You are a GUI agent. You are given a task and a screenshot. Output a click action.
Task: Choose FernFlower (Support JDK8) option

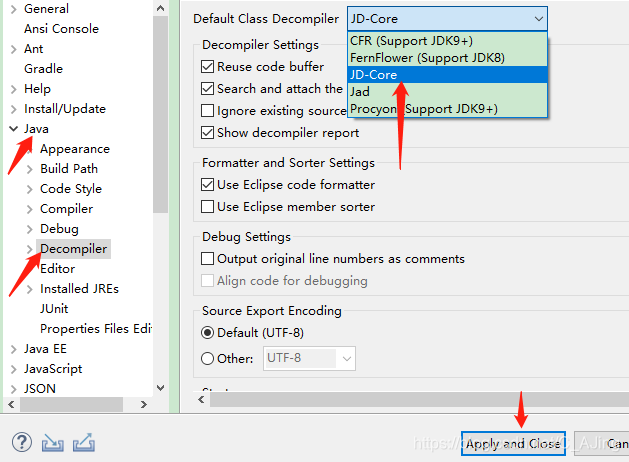pyautogui.click(x=447, y=58)
